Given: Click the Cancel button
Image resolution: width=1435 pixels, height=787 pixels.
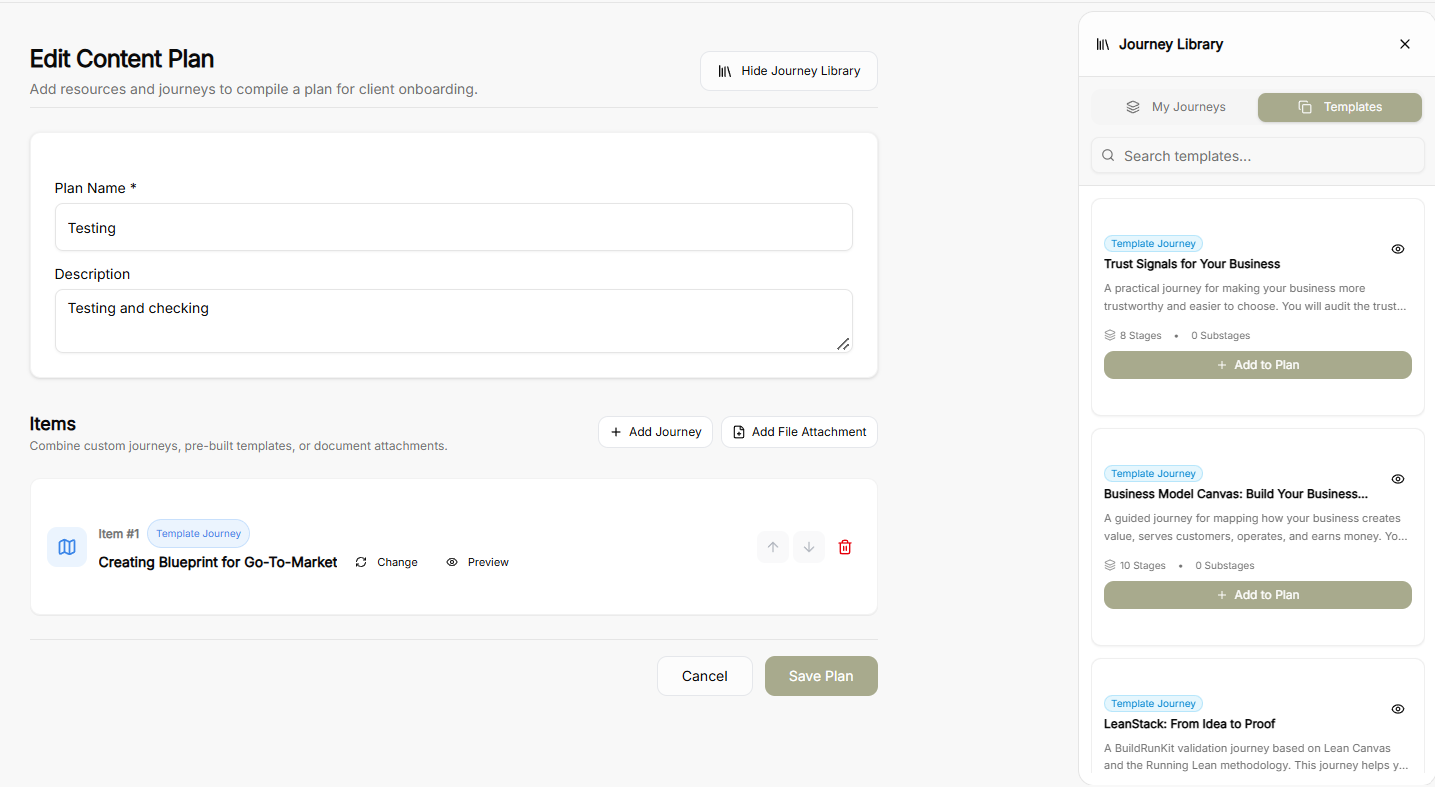Looking at the screenshot, I should tap(705, 676).
